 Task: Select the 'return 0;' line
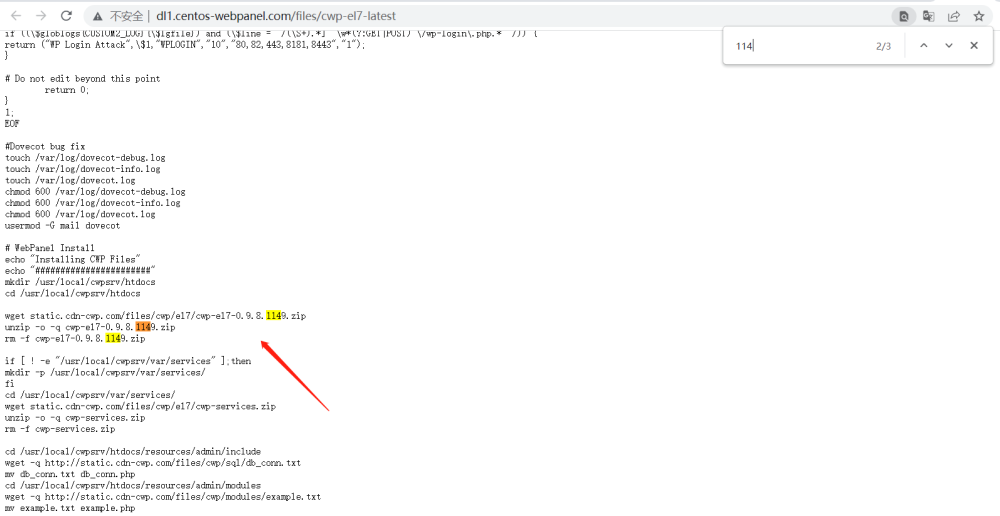67,90
